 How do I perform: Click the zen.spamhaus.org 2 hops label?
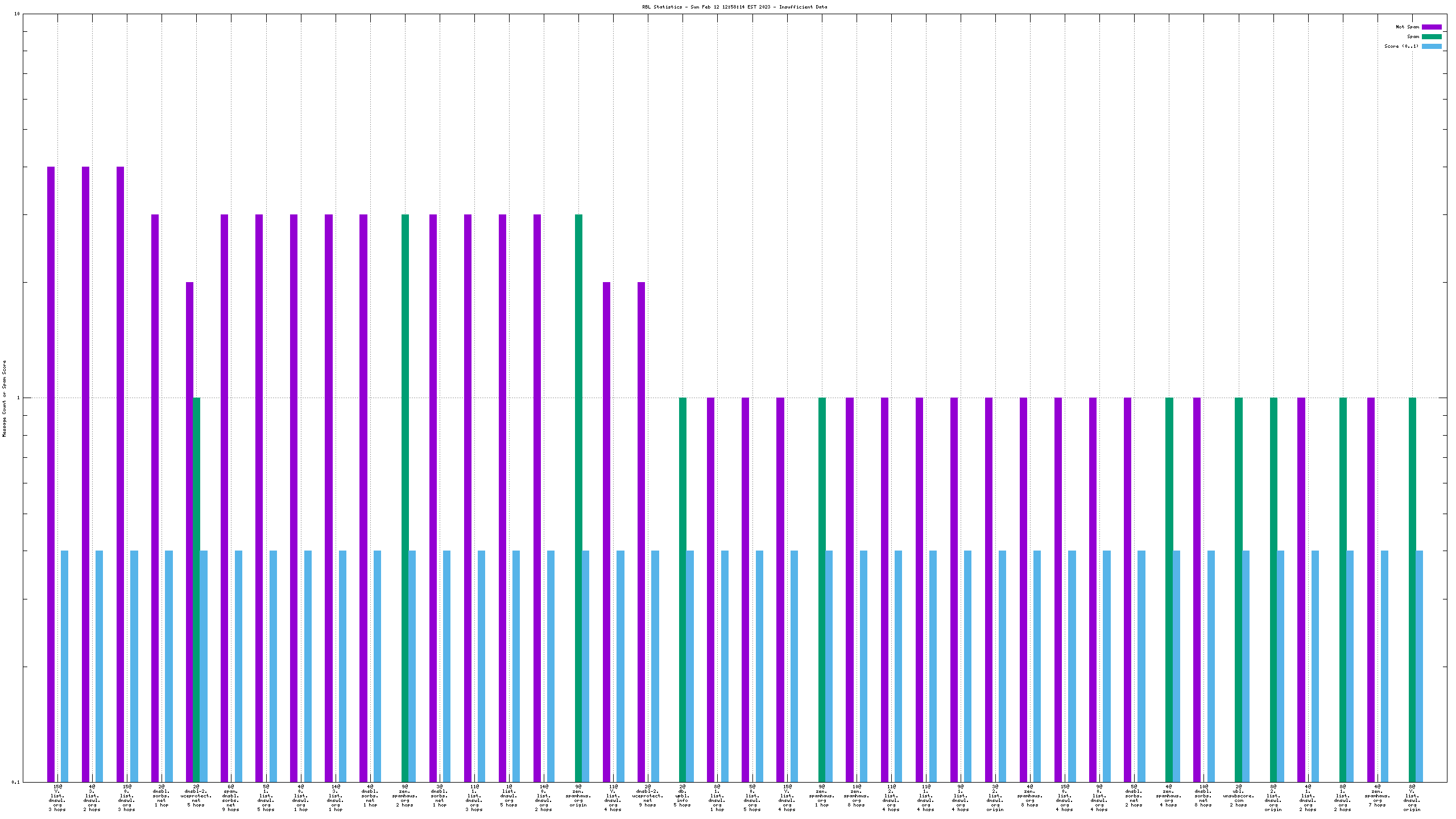(404, 797)
